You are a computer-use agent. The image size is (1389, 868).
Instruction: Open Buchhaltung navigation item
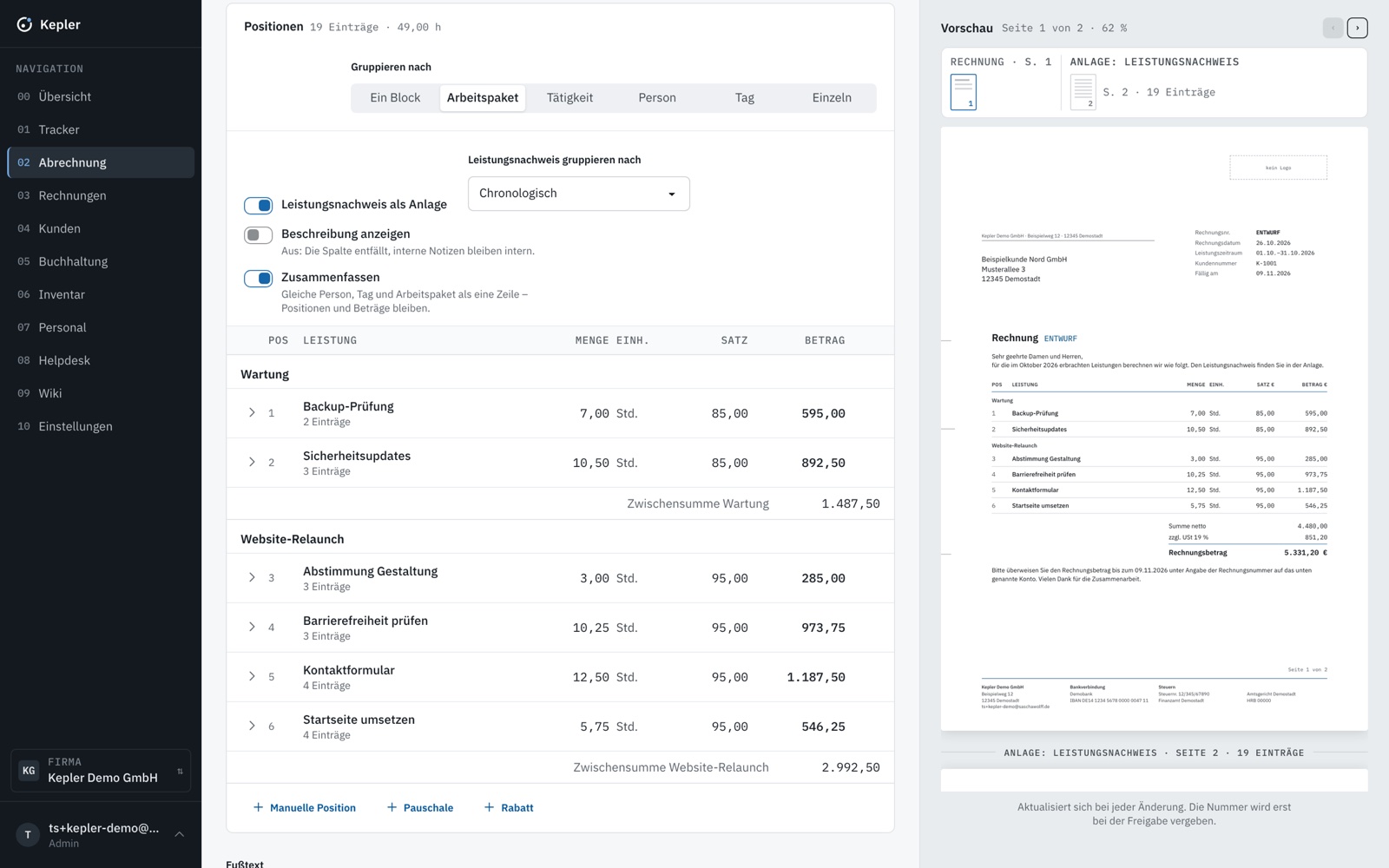pos(101,261)
